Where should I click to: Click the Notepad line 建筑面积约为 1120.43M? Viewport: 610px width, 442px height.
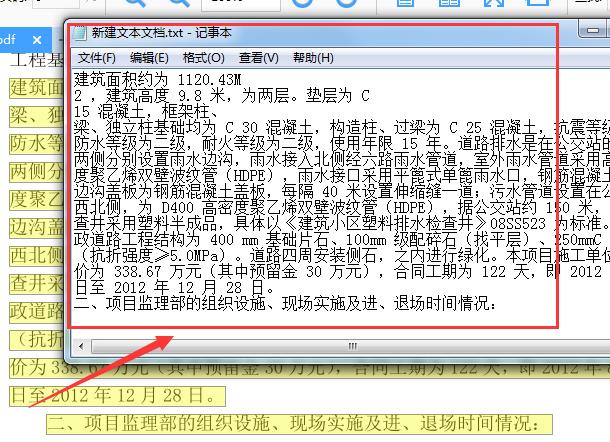click(x=158, y=79)
